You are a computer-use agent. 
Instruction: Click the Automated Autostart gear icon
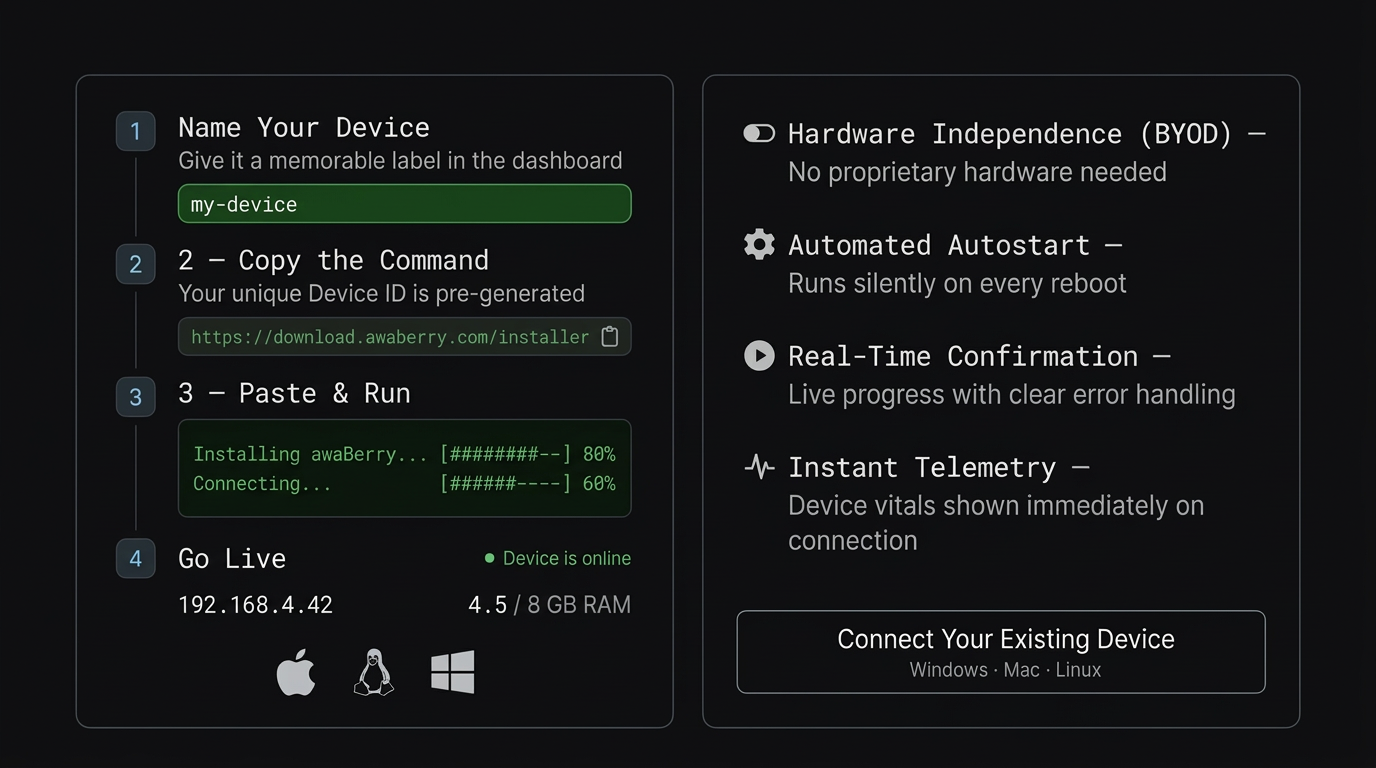point(759,244)
